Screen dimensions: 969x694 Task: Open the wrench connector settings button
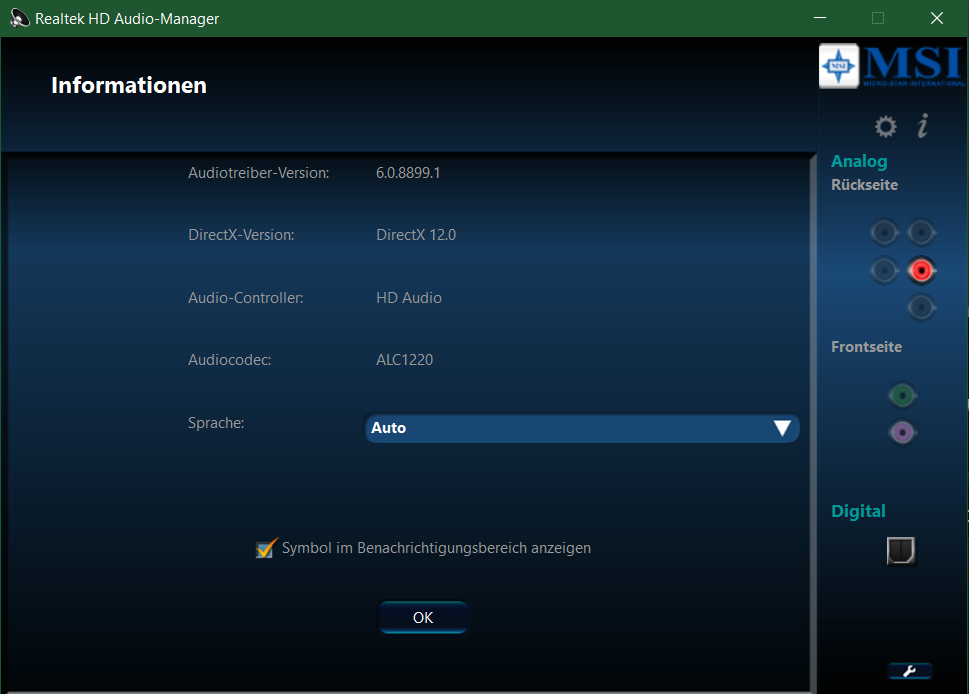910,671
